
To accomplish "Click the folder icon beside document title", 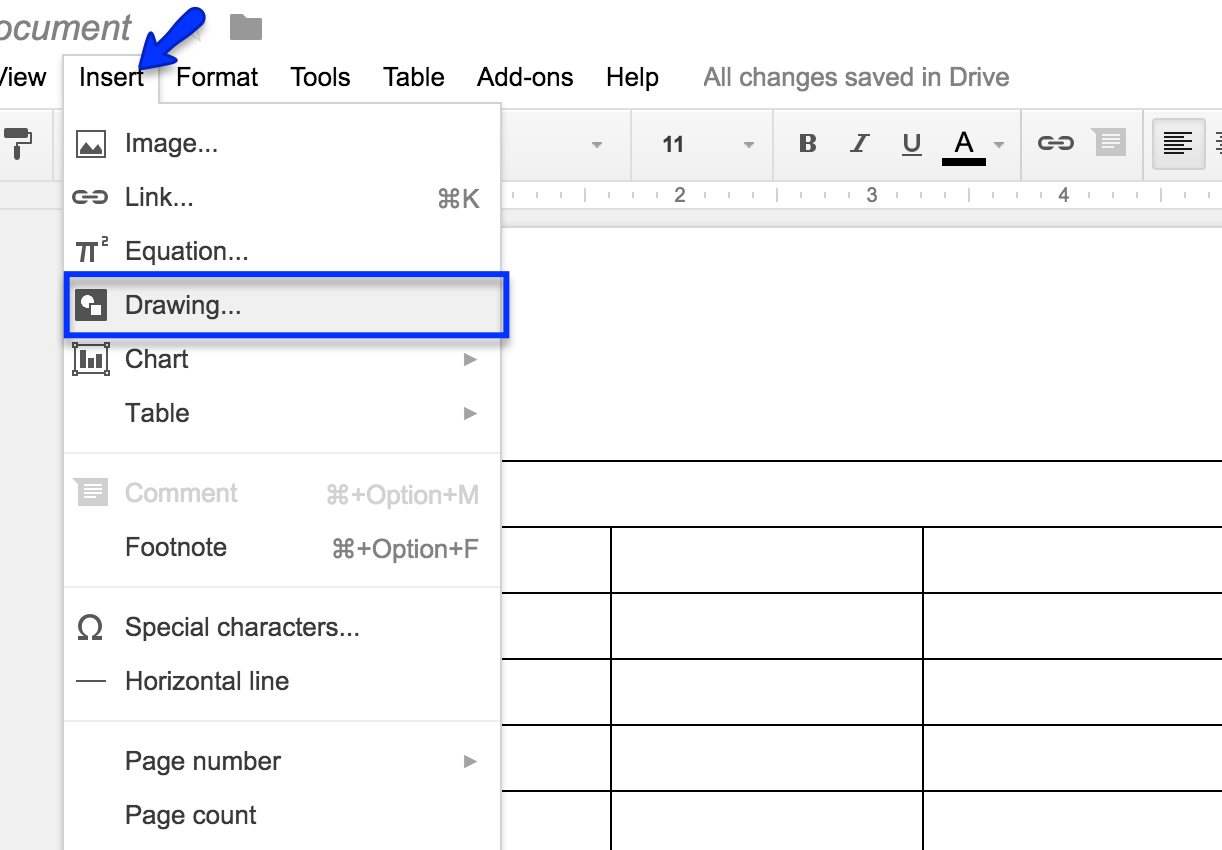I will pyautogui.click(x=245, y=27).
